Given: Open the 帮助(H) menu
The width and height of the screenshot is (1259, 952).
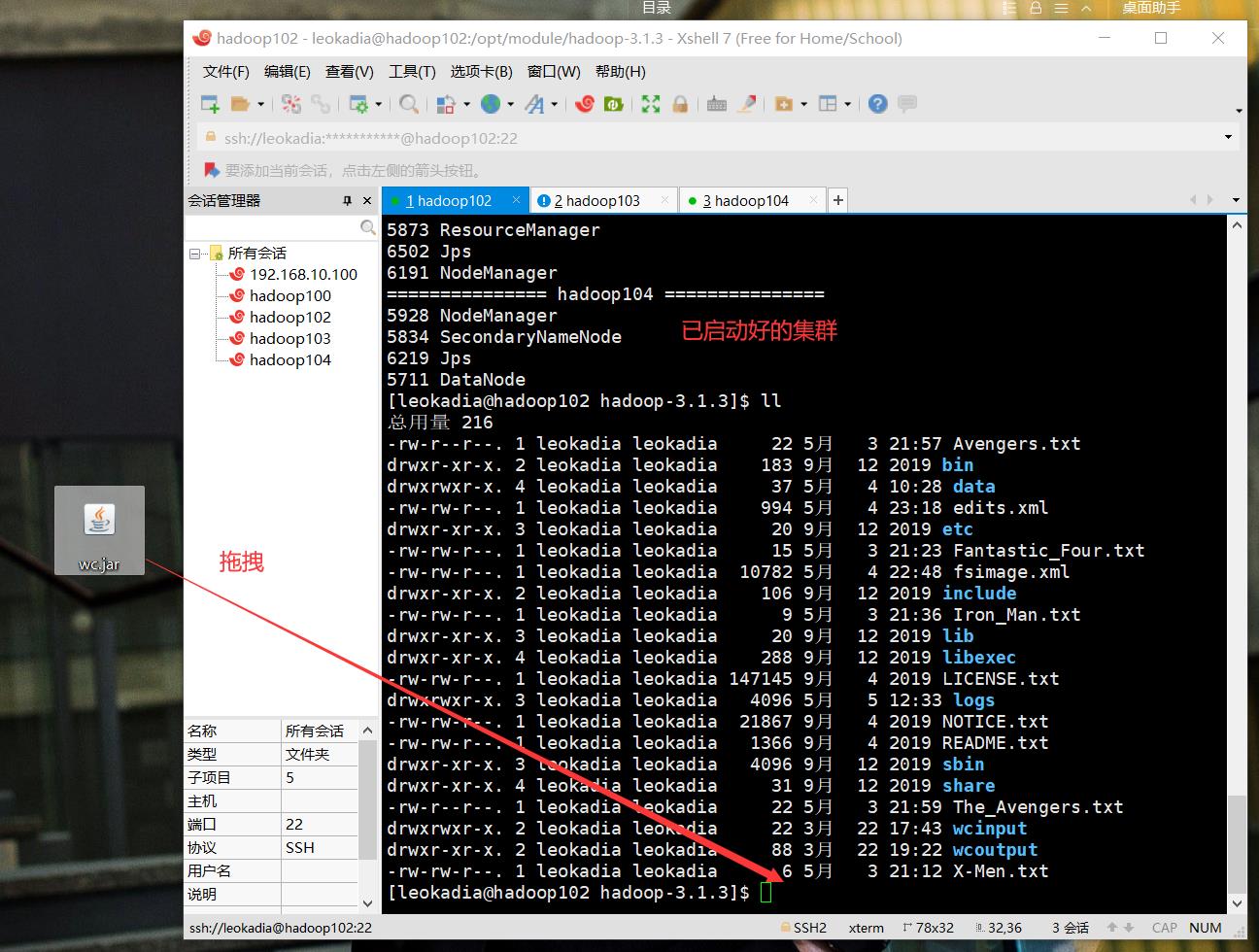Looking at the screenshot, I should pyautogui.click(x=621, y=72).
